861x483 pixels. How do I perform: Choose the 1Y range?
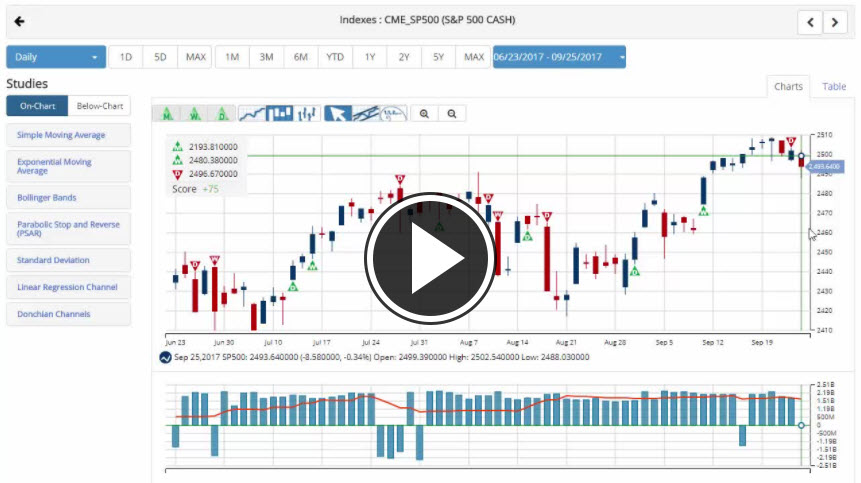[370, 57]
